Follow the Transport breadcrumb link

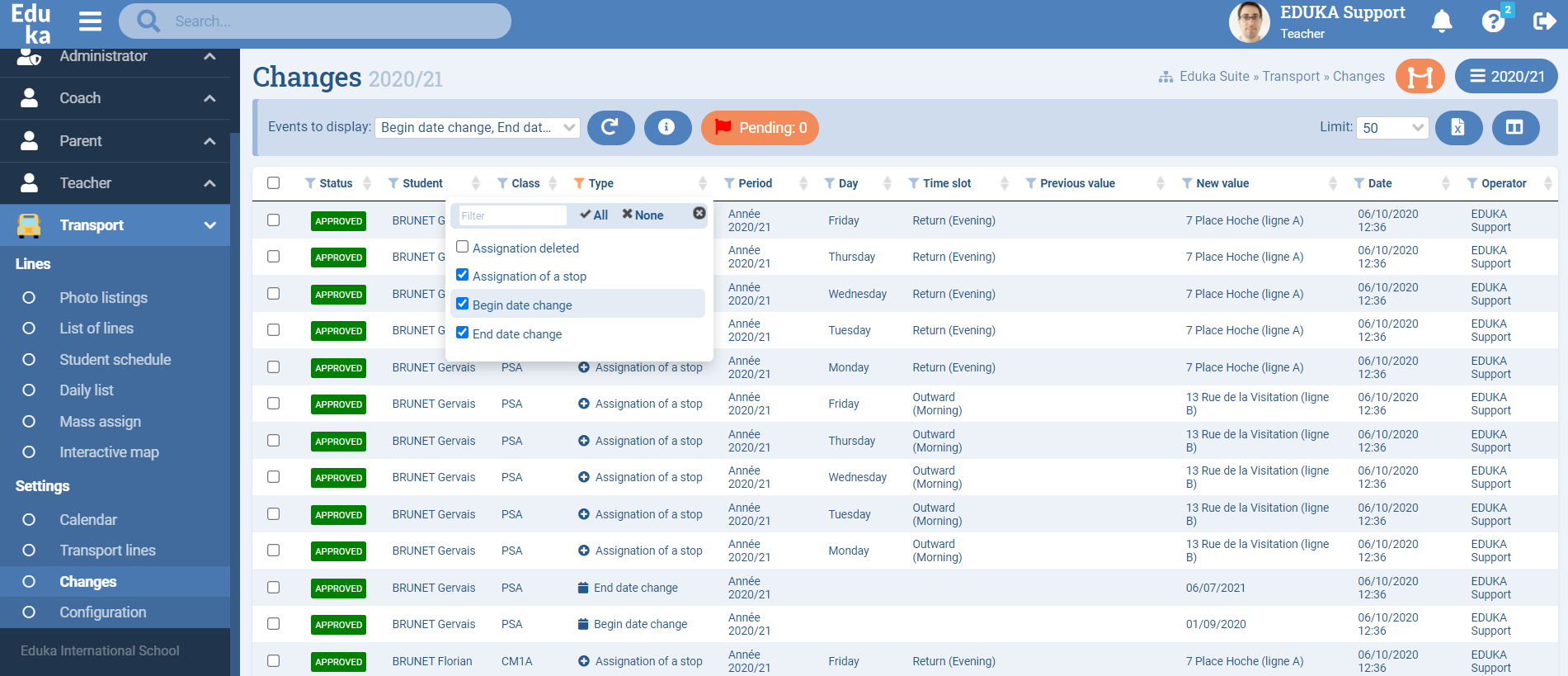click(1291, 76)
